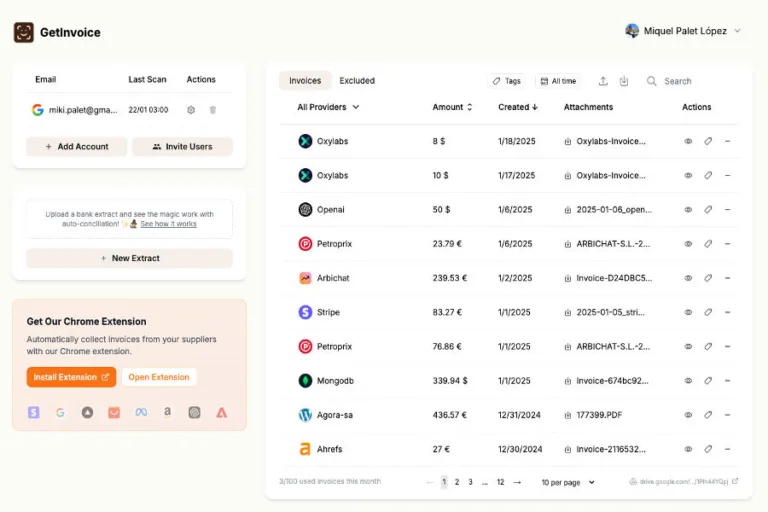Tag the Stripe invoice row
This screenshot has height=512, width=768.
tap(708, 312)
